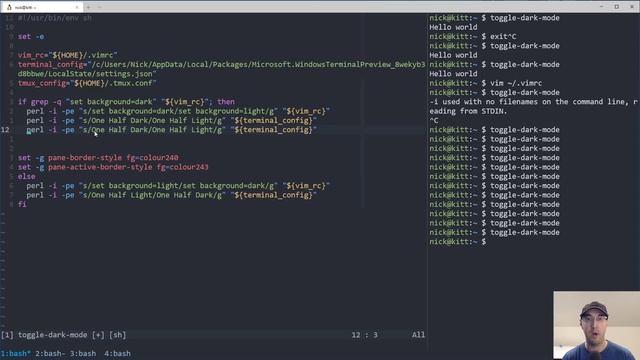Click the wrapped text d8bbwe/LocalState/settings.json
This screenshot has width=640, height=360.
[x=87, y=74]
